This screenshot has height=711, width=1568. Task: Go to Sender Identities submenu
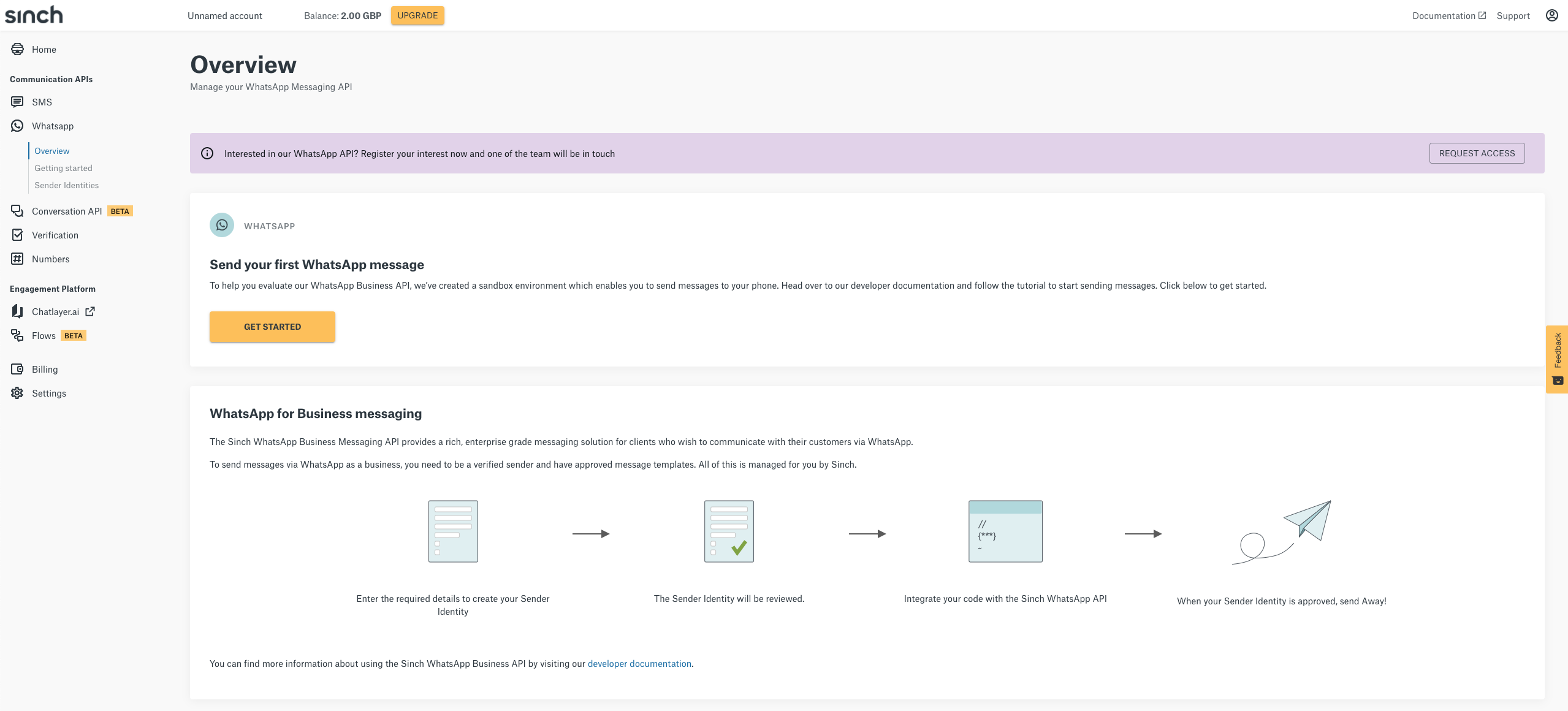tap(66, 185)
